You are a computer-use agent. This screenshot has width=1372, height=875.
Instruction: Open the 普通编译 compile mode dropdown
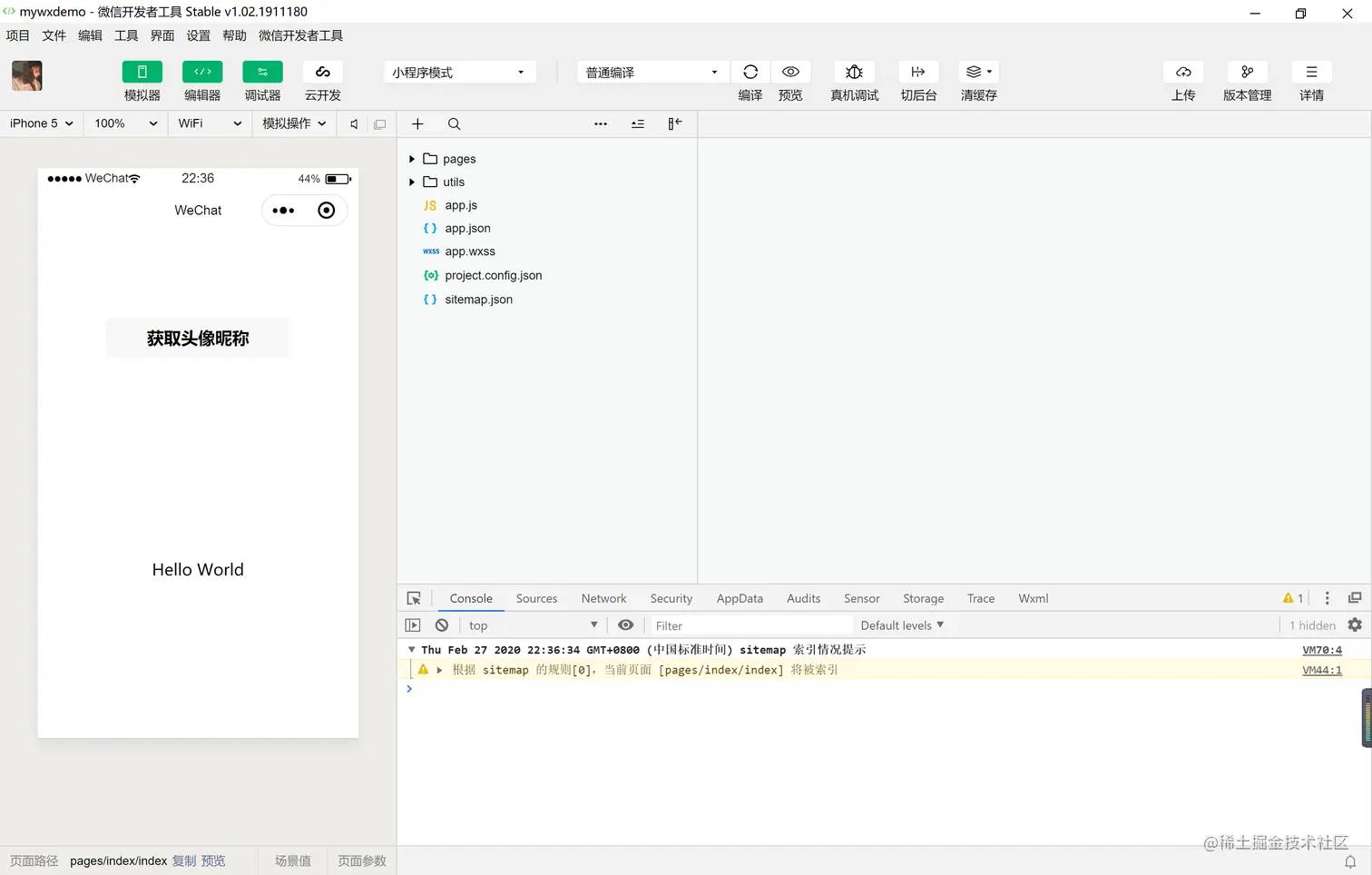tap(652, 73)
